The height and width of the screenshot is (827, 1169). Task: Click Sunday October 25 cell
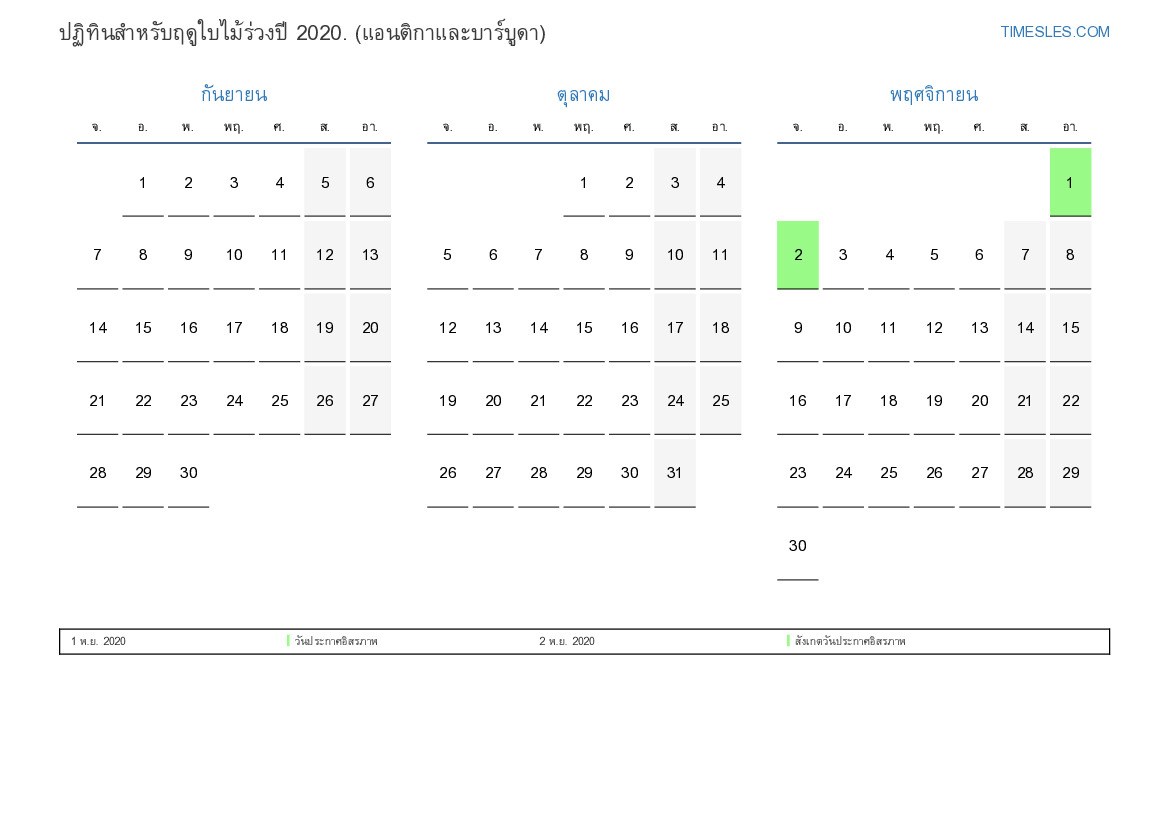[x=720, y=401]
